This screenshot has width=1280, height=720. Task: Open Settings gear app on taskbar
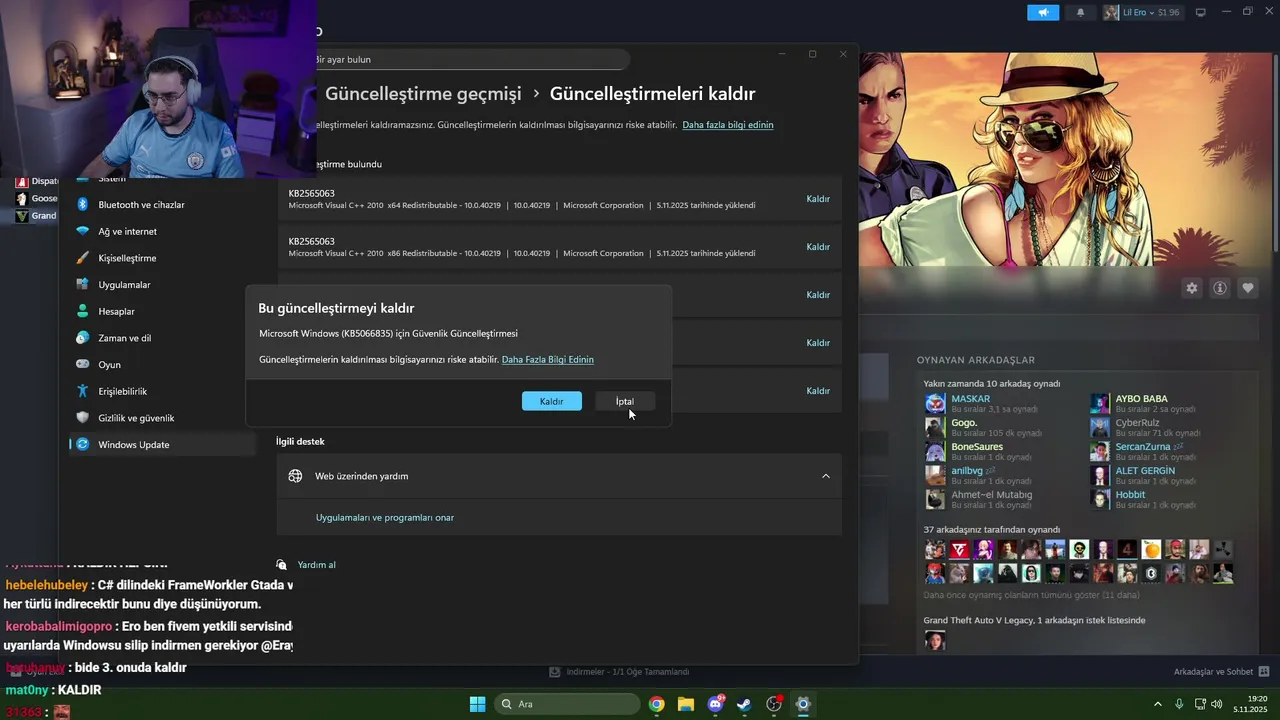pos(802,704)
